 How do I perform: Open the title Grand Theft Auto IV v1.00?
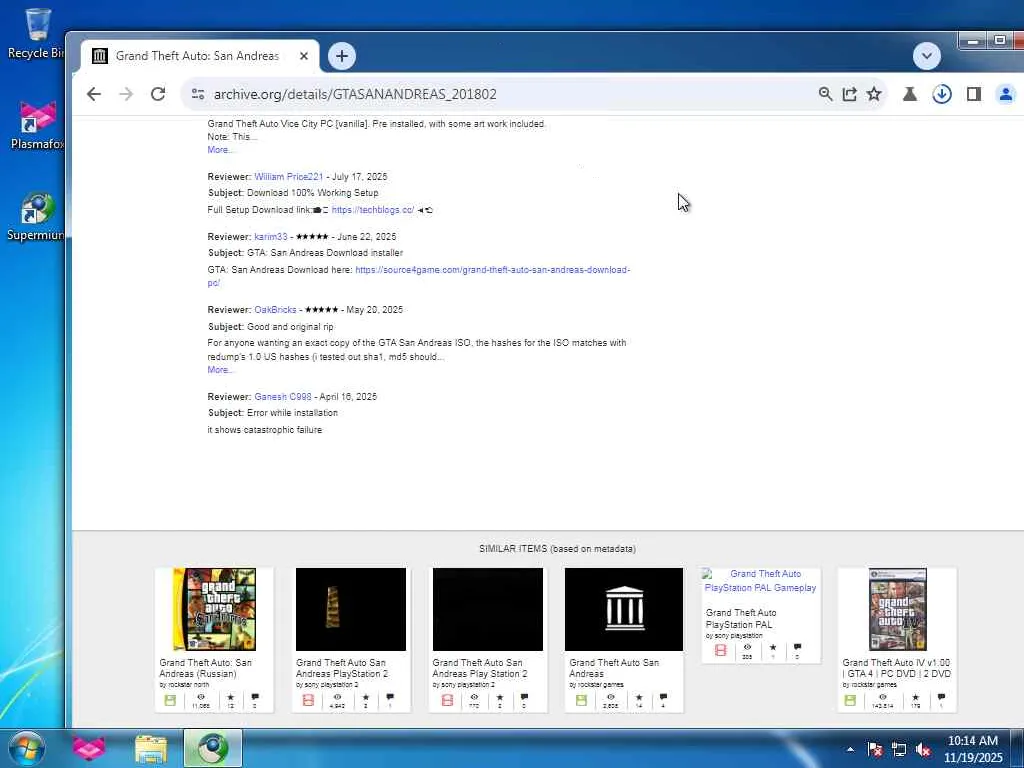[x=896, y=668]
